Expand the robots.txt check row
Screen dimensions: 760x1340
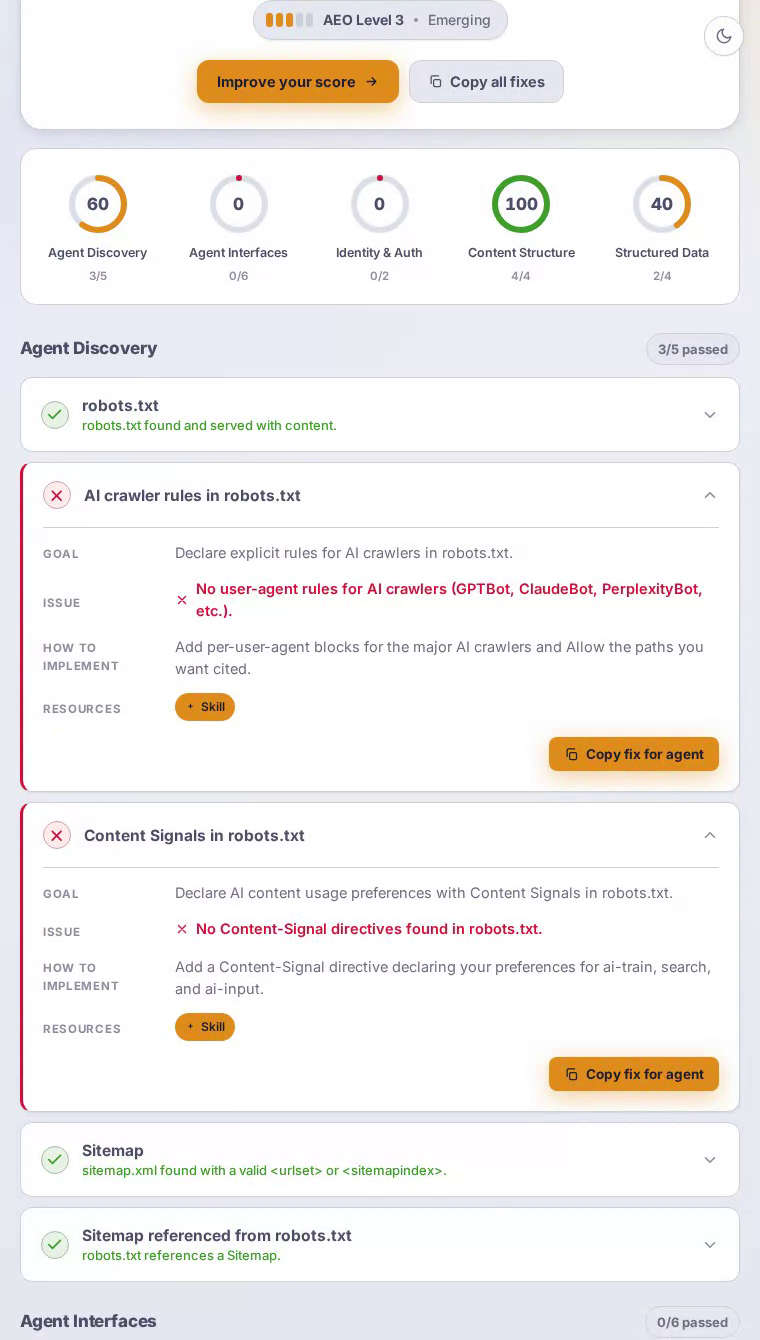[x=380, y=414]
